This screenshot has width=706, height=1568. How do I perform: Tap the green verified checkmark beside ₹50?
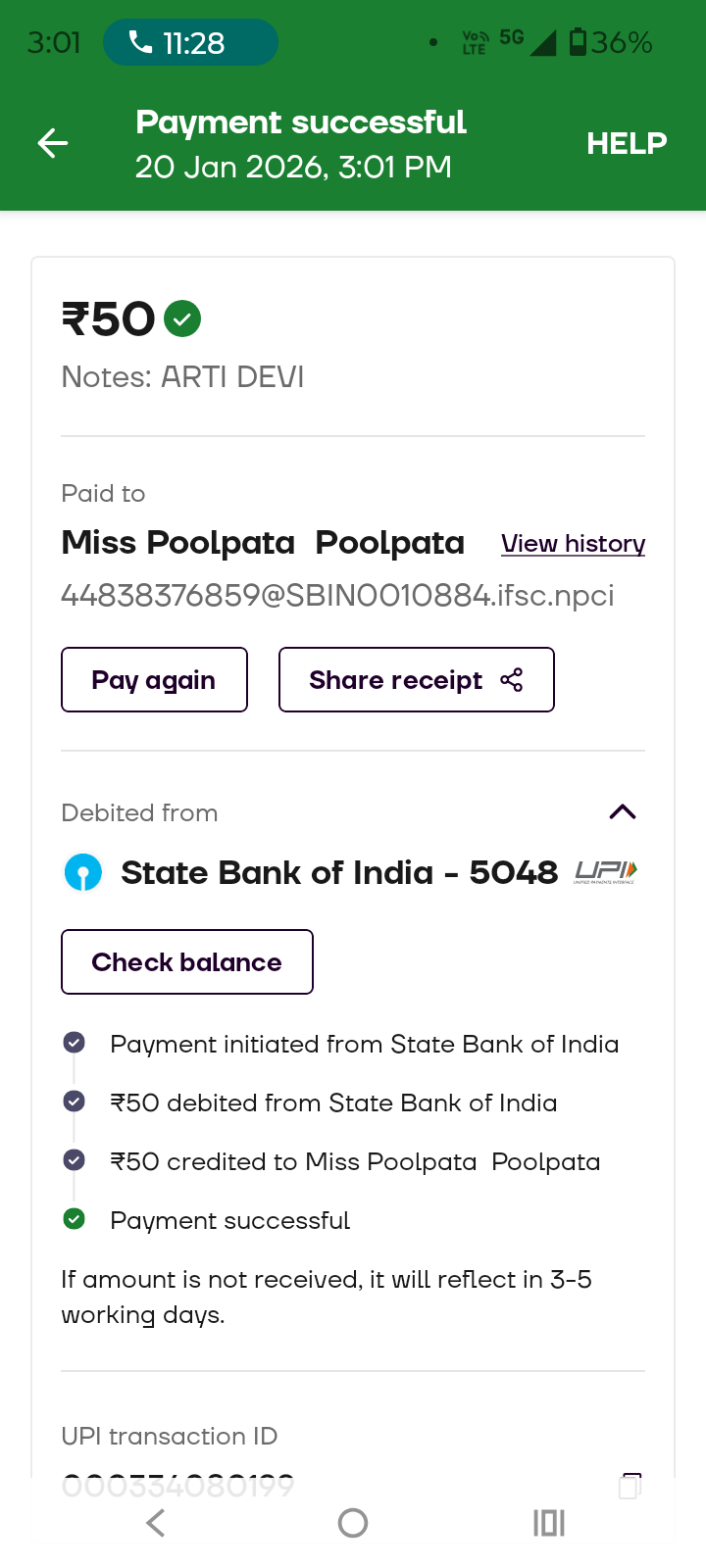click(182, 318)
